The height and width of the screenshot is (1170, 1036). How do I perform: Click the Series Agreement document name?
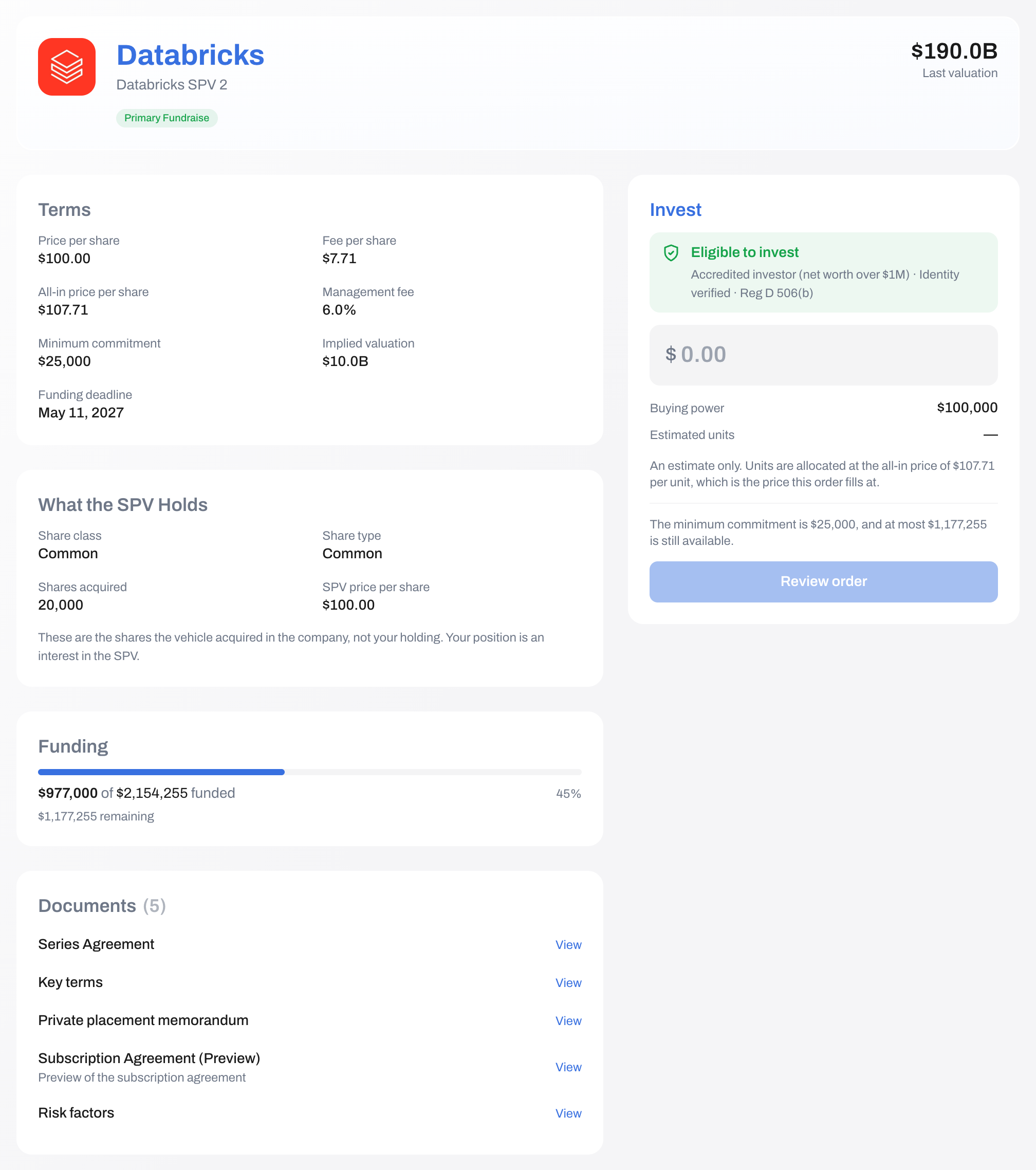click(x=96, y=944)
